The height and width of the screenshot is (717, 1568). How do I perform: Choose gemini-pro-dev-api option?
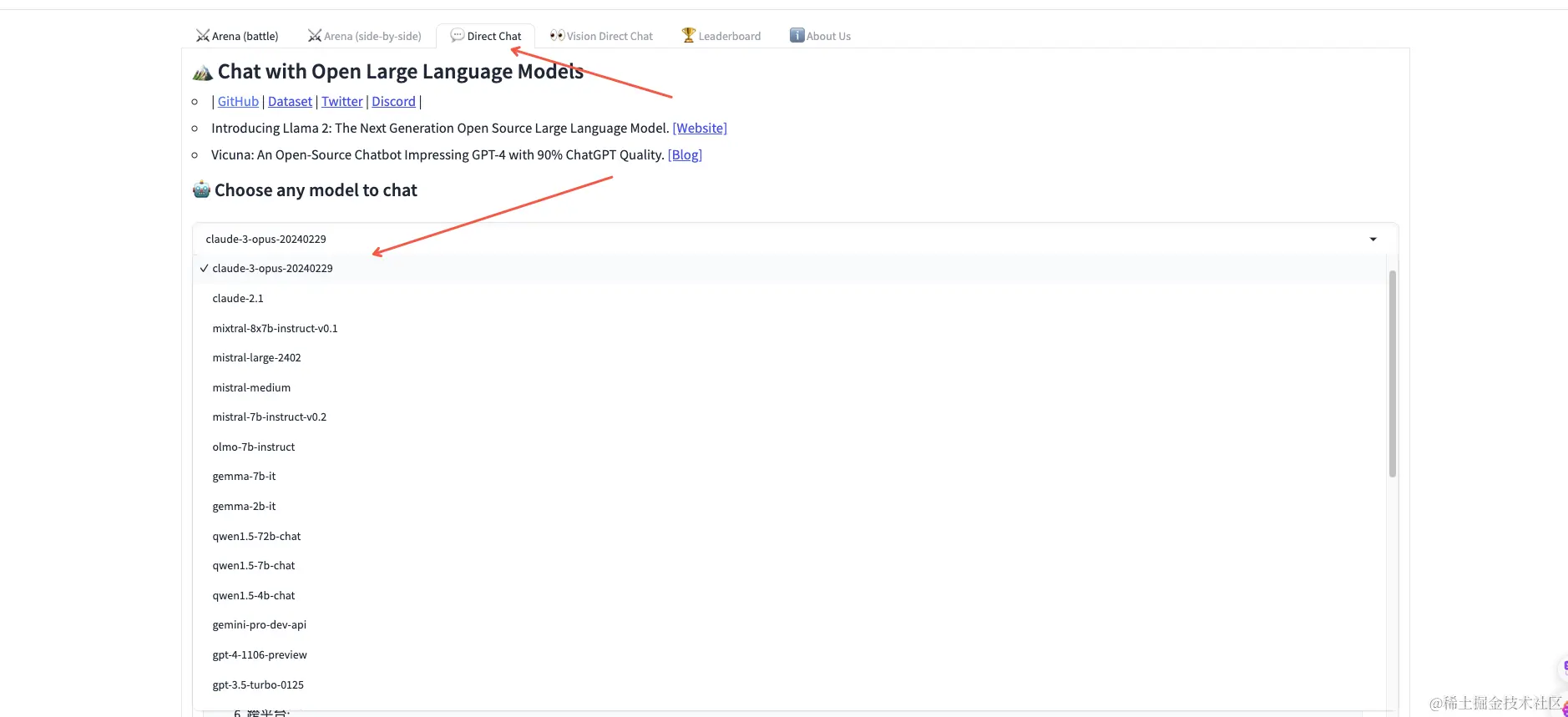789,625
